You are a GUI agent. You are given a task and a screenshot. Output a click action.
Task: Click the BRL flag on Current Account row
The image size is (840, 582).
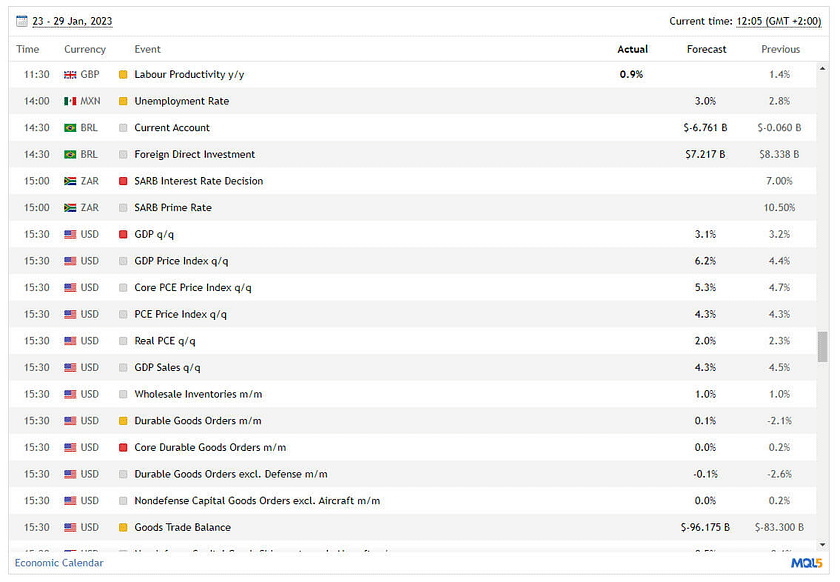70,128
